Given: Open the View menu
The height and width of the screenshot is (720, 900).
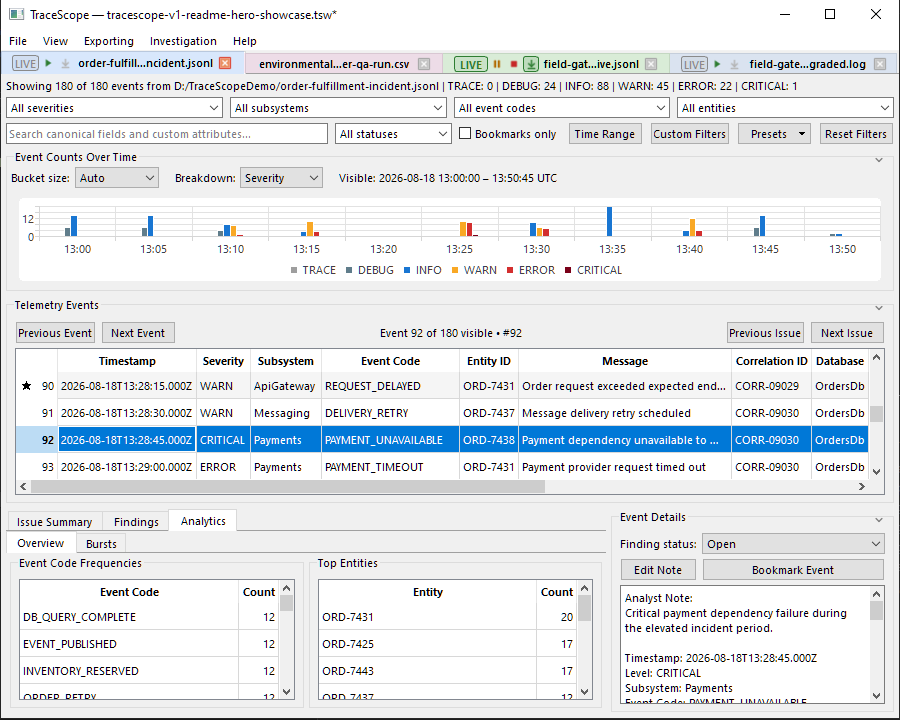Looking at the screenshot, I should 55,41.
